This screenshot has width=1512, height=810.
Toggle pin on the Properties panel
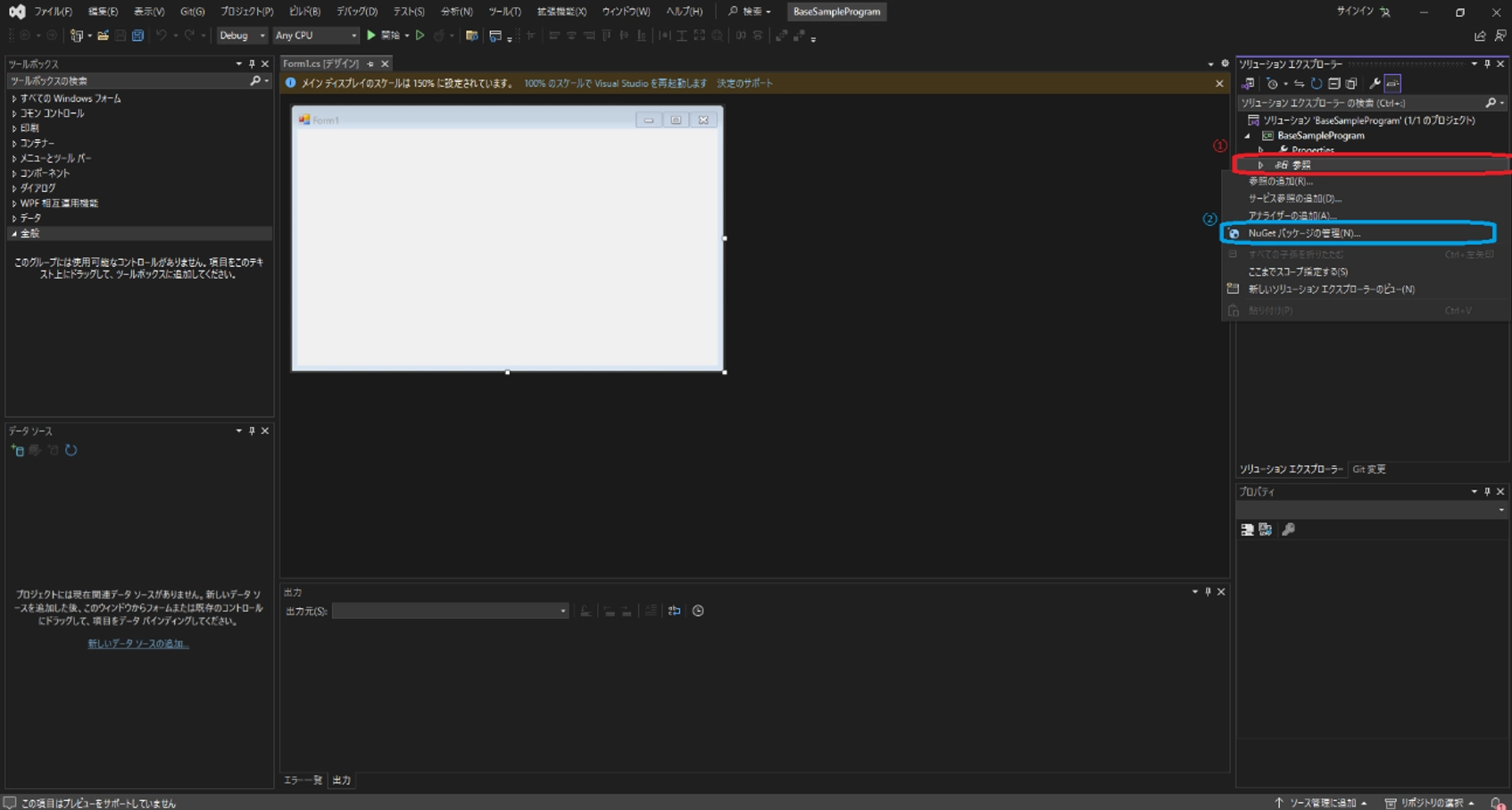(x=1487, y=492)
